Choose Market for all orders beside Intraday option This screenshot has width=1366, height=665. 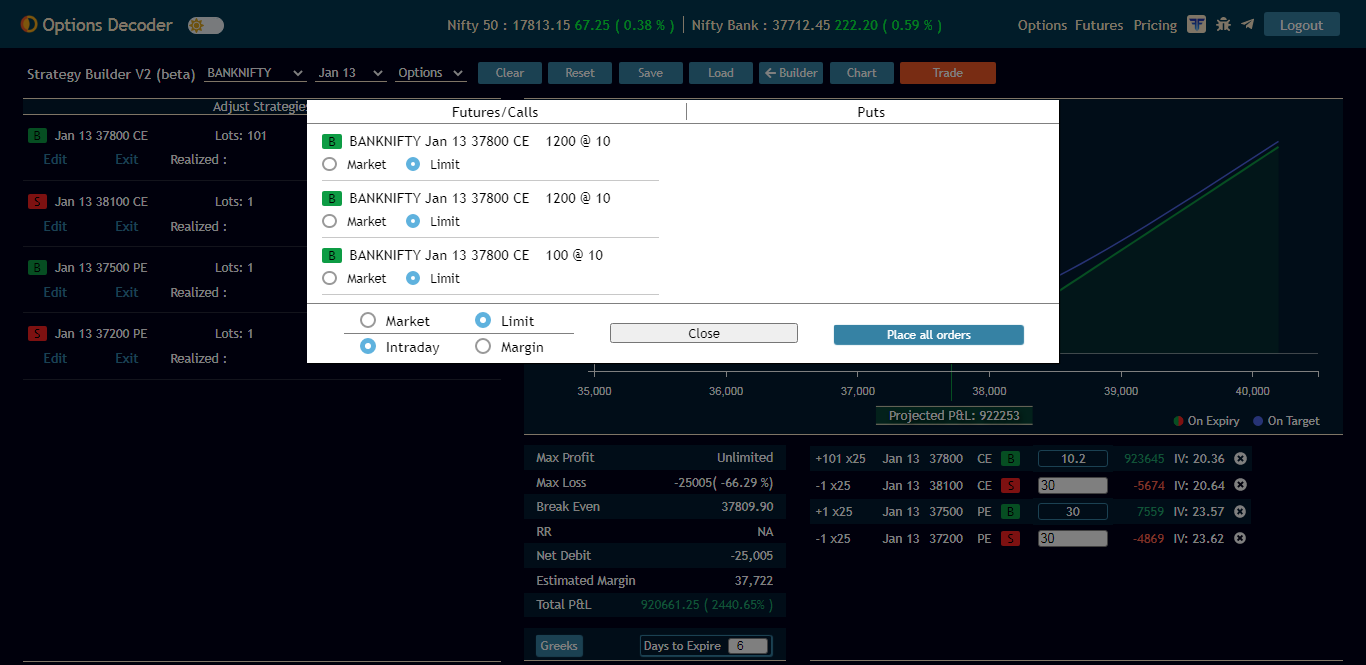tap(368, 320)
